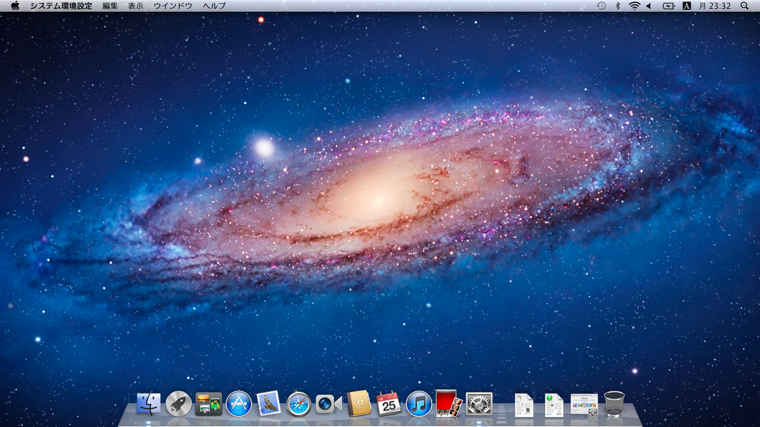Open first document stack in Dock
The image size is (760, 427).
point(524,405)
